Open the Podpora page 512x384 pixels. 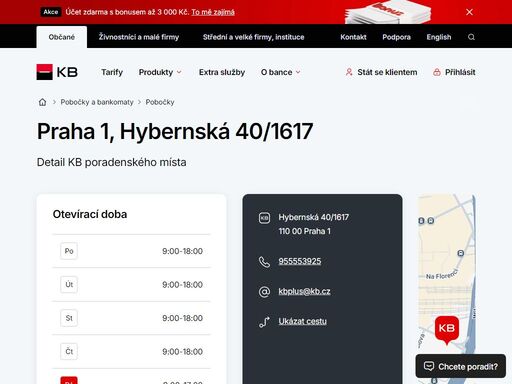(x=396, y=37)
